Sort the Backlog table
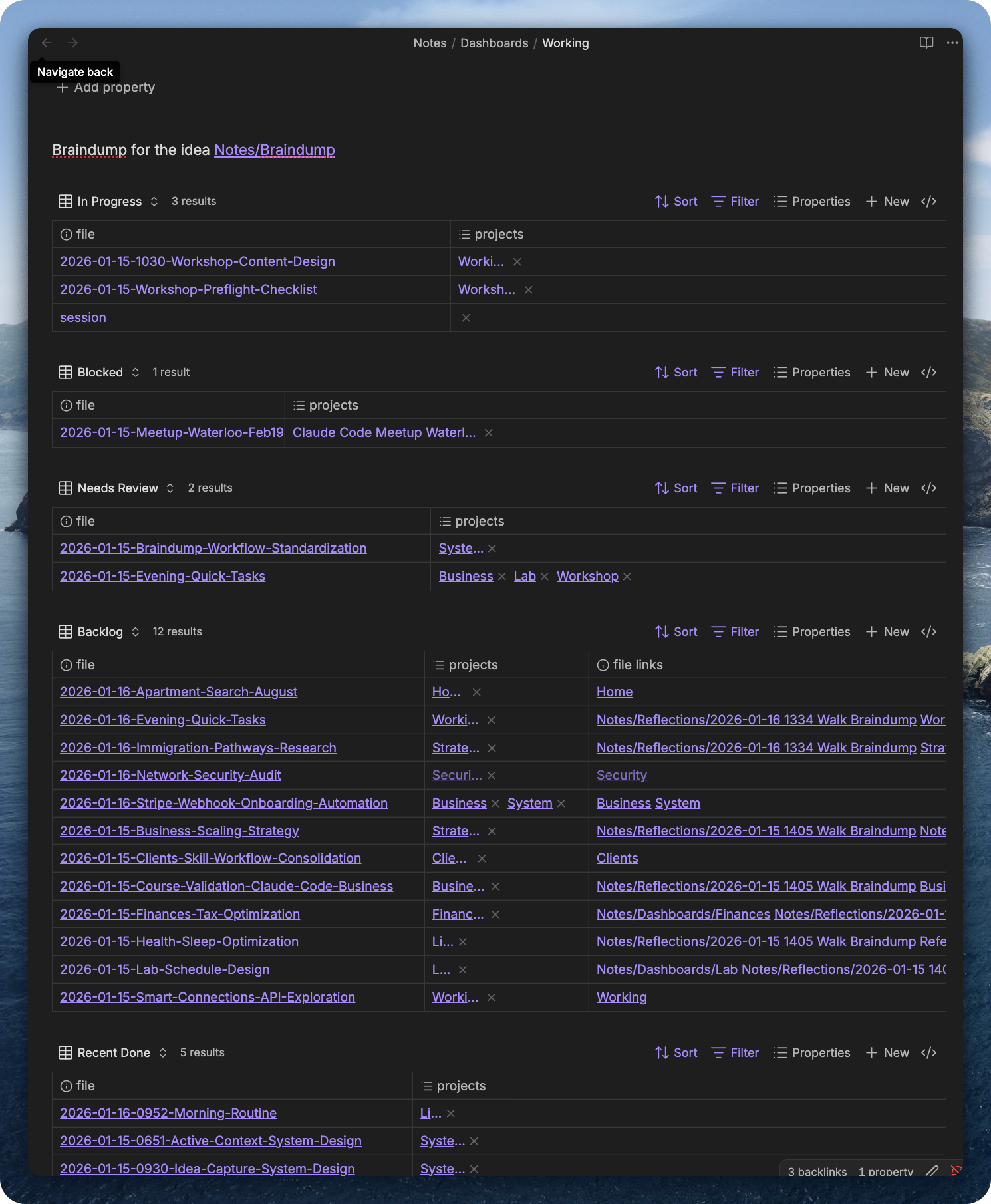Image resolution: width=991 pixels, height=1204 pixels. (676, 632)
